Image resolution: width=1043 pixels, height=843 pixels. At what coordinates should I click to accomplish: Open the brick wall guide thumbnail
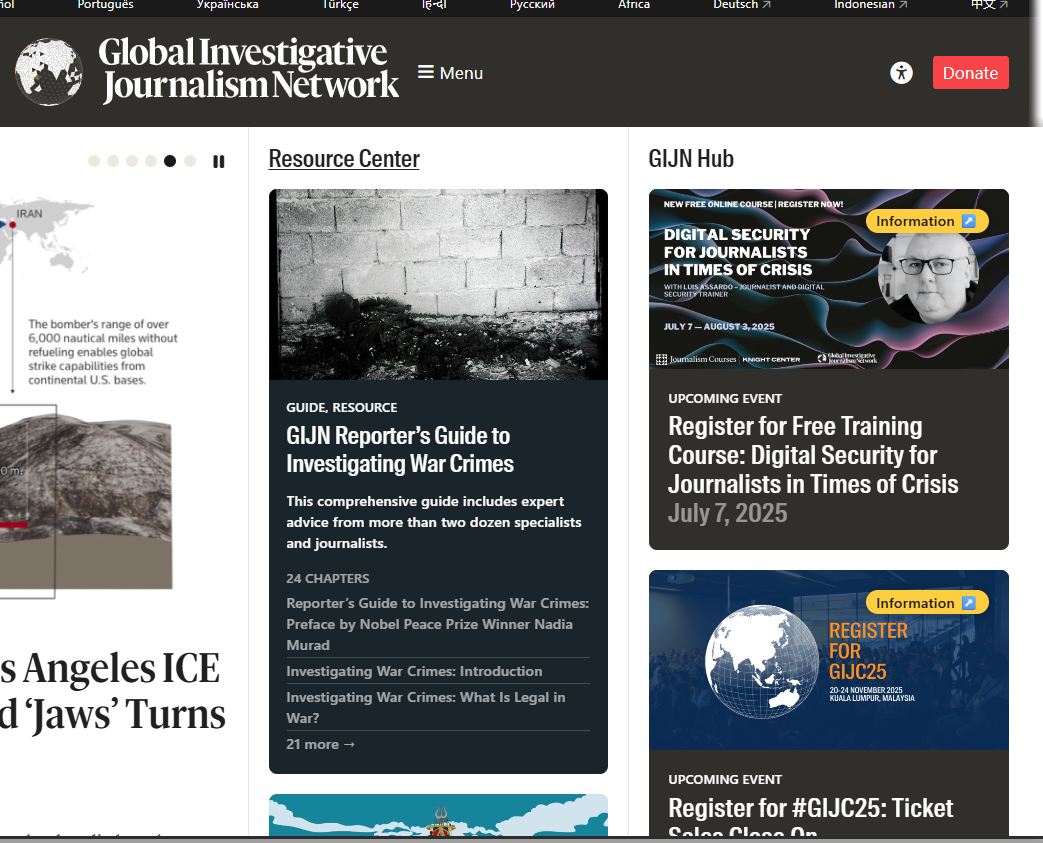438,285
